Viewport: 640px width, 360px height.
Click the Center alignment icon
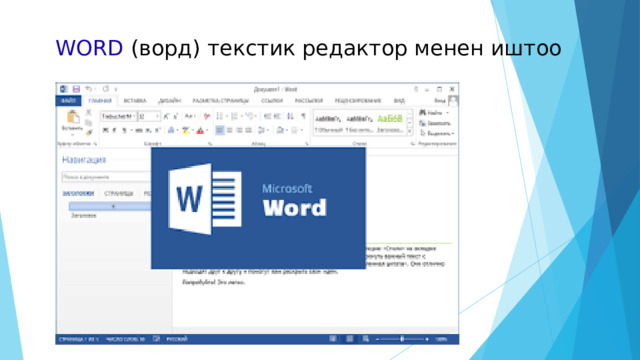[229, 130]
